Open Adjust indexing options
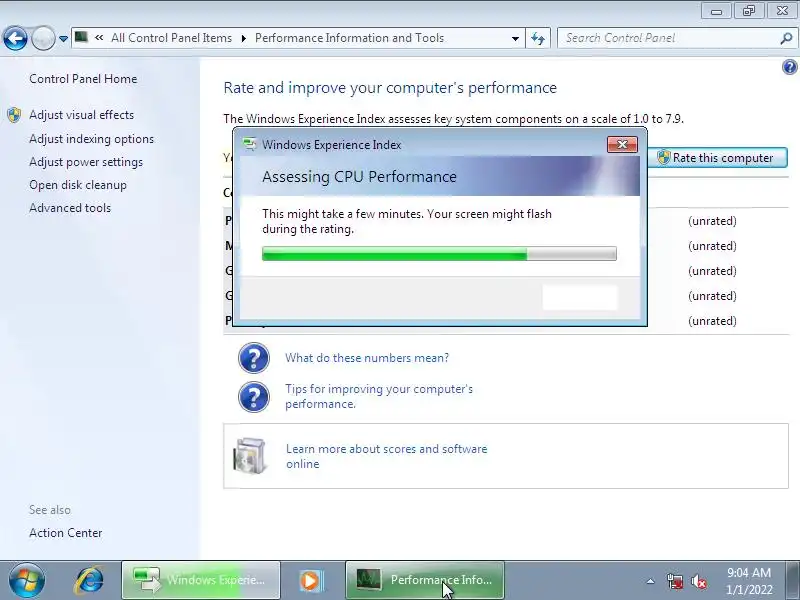This screenshot has width=800, height=600. (x=91, y=139)
